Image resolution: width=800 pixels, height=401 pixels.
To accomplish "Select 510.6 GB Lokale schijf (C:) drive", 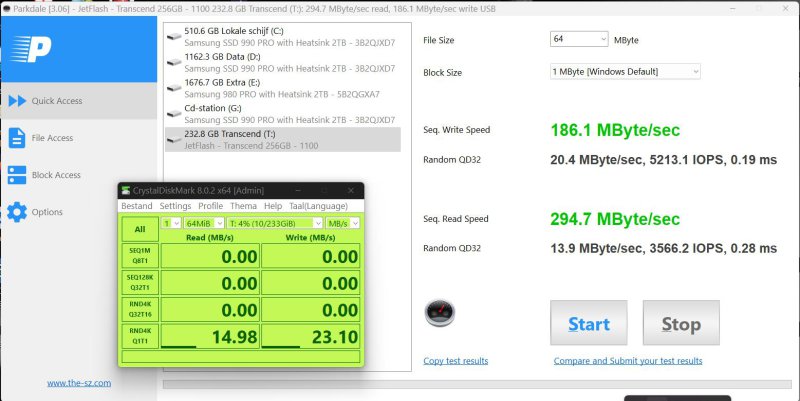I will (x=283, y=37).
